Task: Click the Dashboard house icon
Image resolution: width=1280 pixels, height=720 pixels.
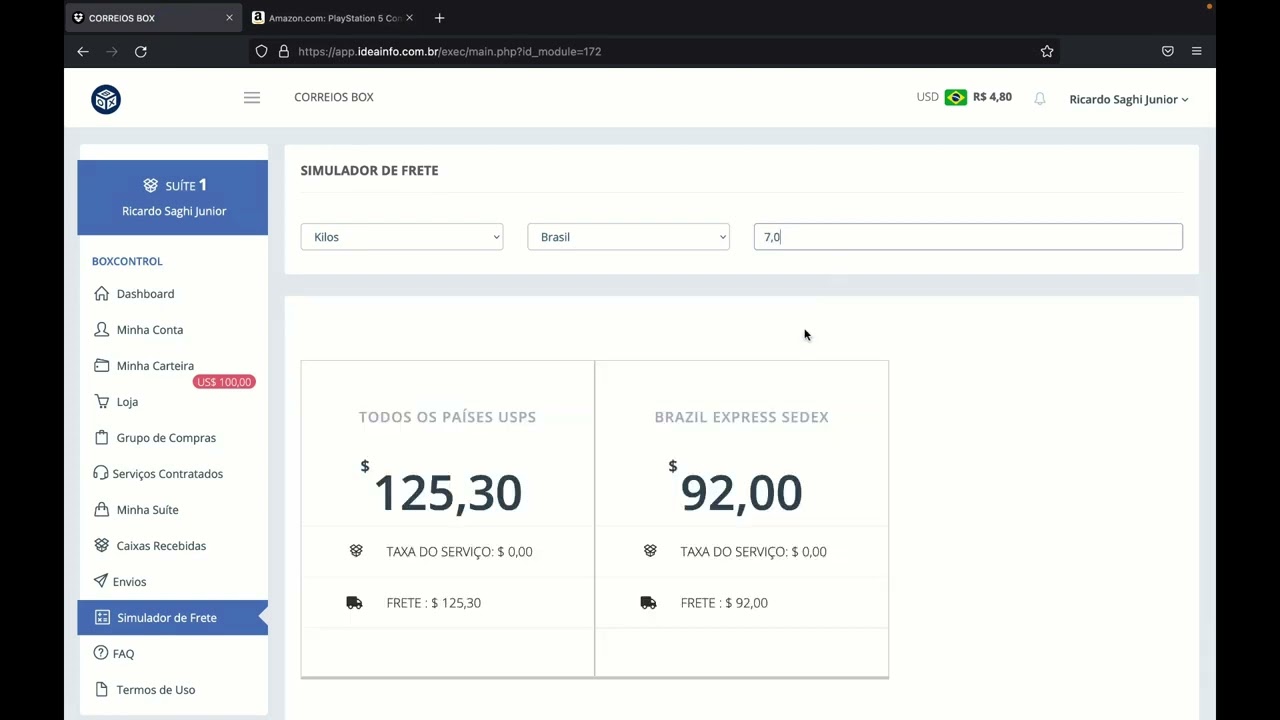Action: (x=102, y=293)
